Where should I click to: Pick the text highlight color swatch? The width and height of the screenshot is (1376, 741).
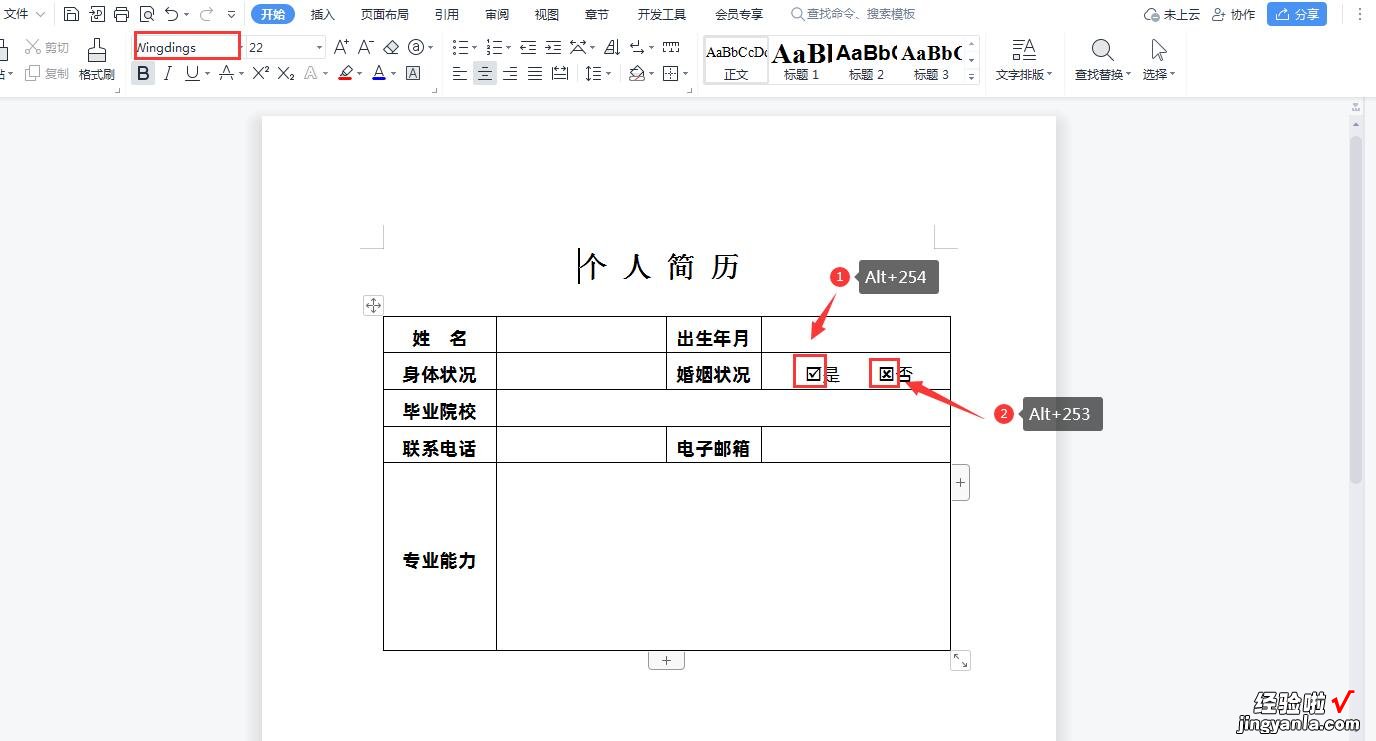click(345, 73)
